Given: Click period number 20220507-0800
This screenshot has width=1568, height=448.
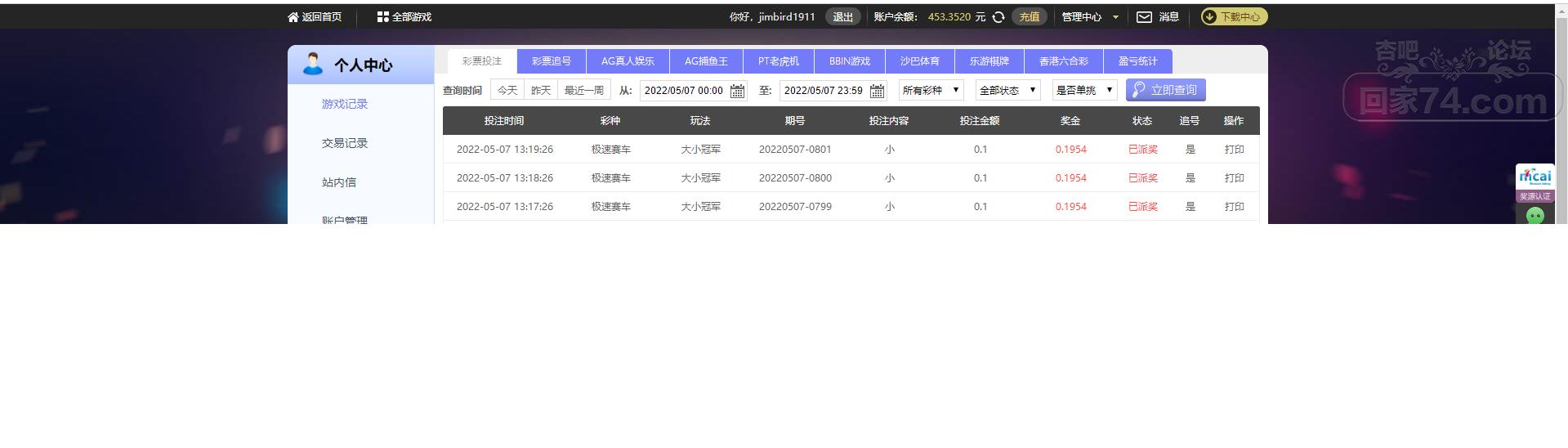Looking at the screenshot, I should tap(795, 178).
